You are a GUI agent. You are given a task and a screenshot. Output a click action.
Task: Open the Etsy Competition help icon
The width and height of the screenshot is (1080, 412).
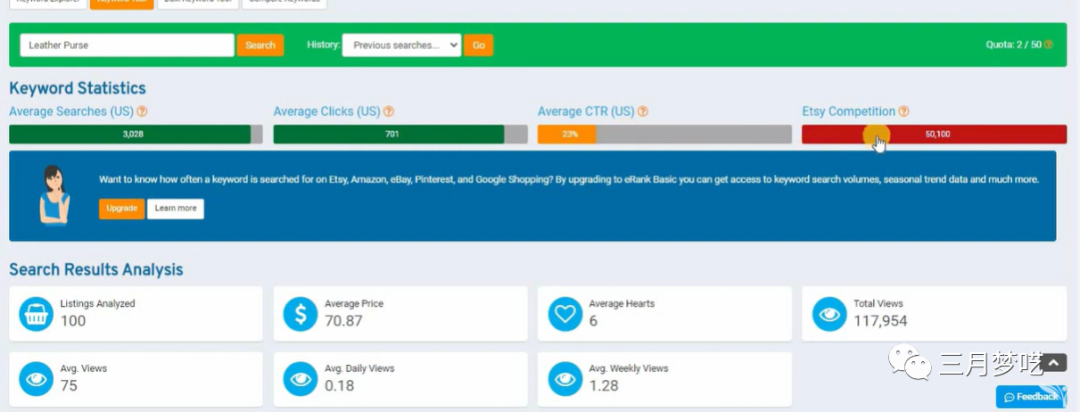[904, 112]
